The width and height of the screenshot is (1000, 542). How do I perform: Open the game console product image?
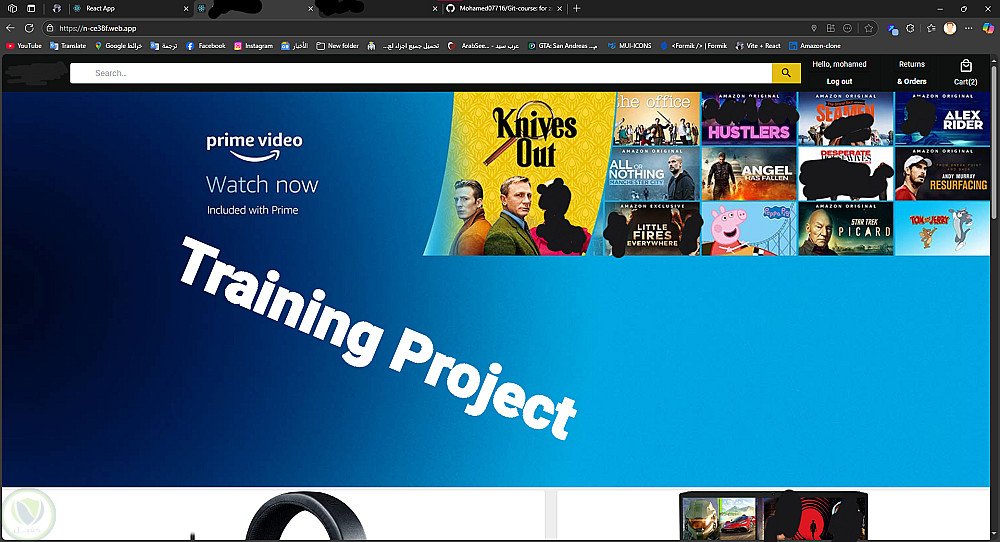(774, 515)
